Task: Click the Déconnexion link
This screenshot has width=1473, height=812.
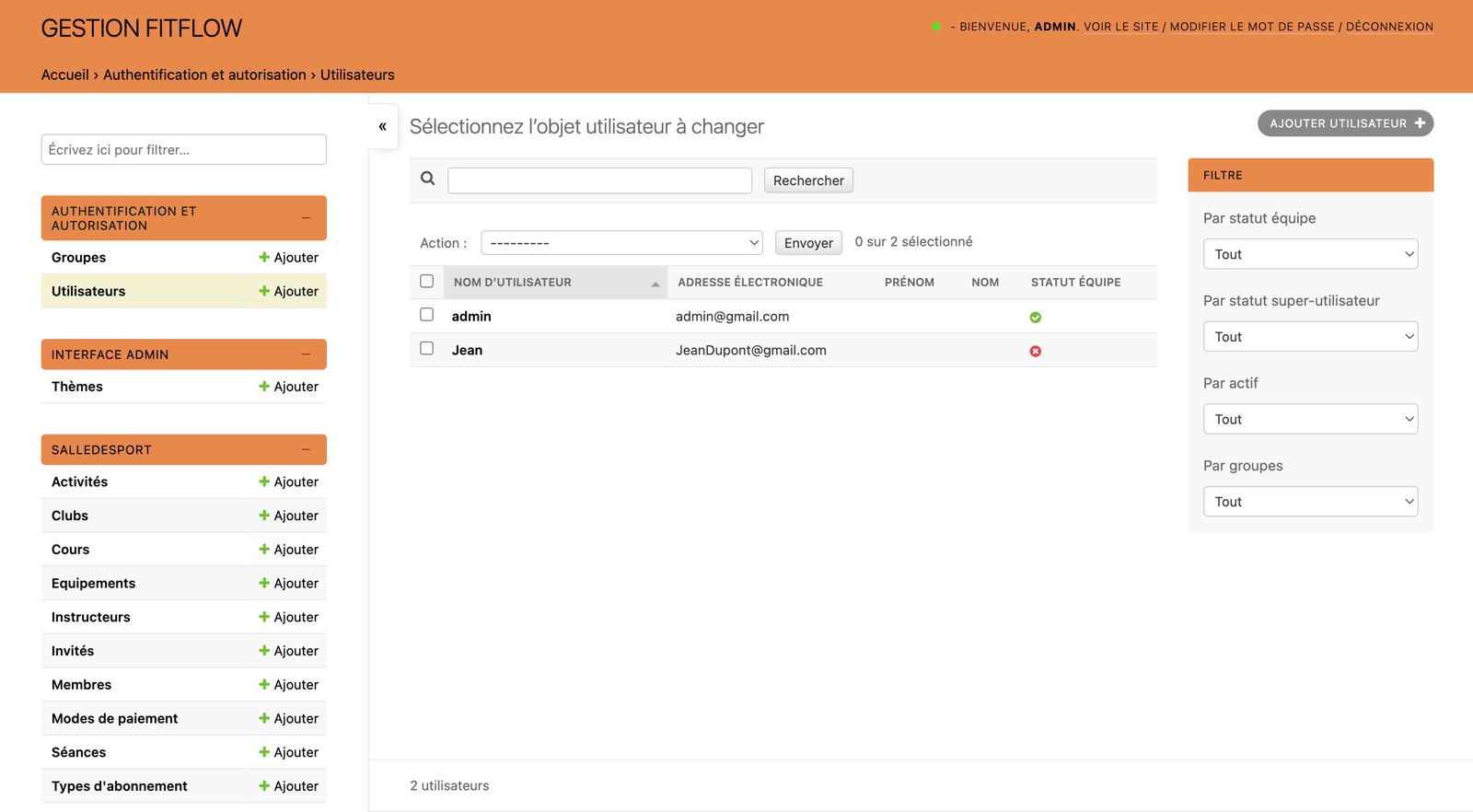Action: (x=1388, y=27)
